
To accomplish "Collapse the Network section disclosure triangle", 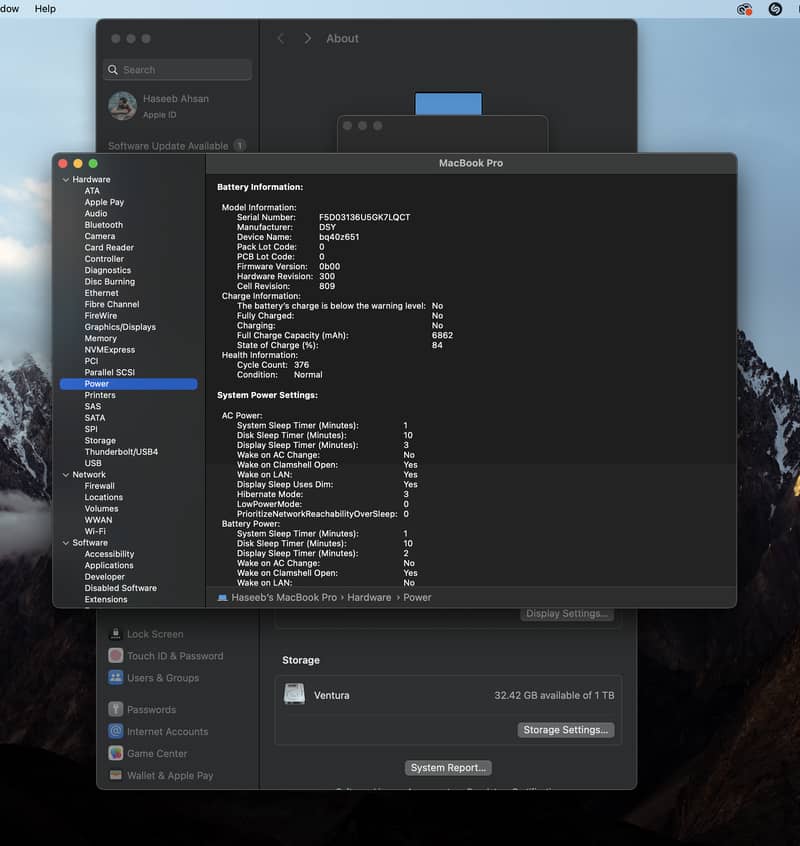I will (66, 475).
